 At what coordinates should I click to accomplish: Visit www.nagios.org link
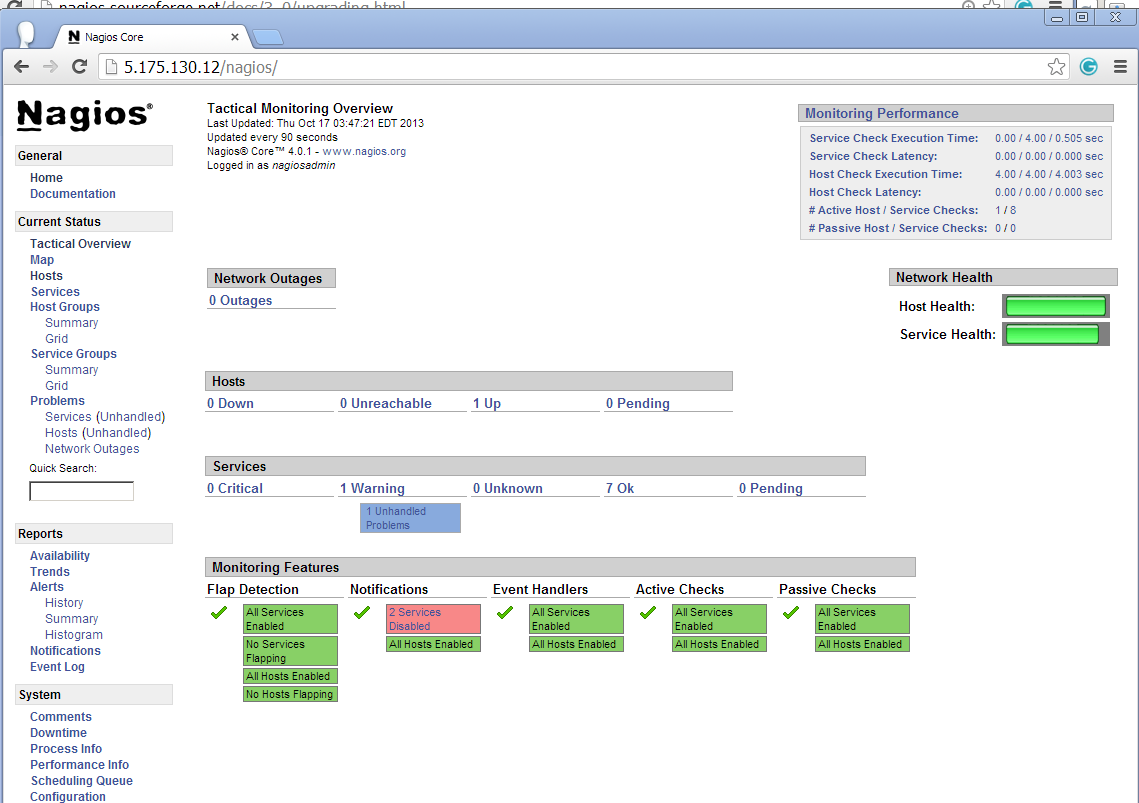[x=364, y=152]
